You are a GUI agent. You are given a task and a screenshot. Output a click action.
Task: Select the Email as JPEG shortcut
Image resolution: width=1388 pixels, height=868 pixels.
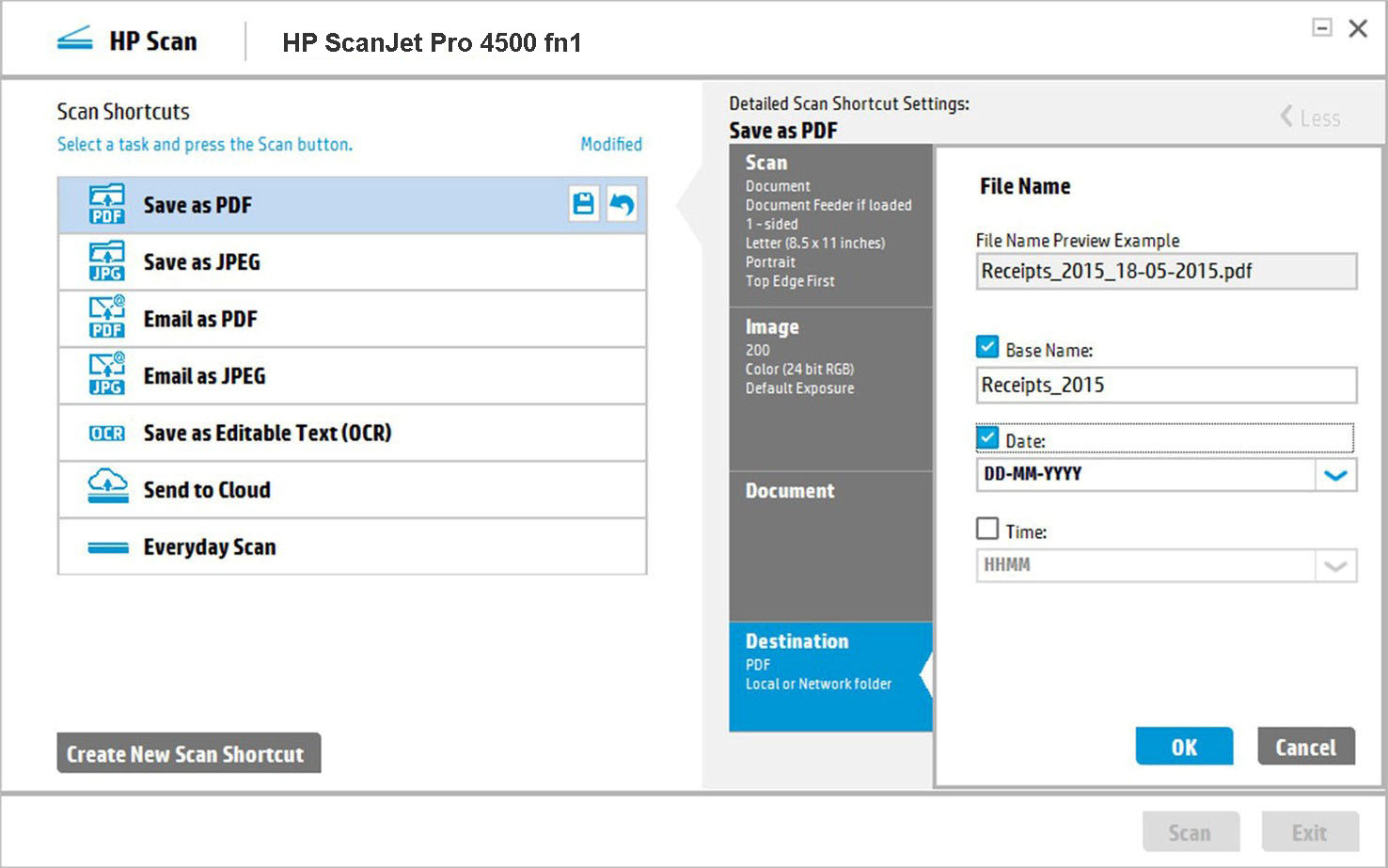(352, 376)
